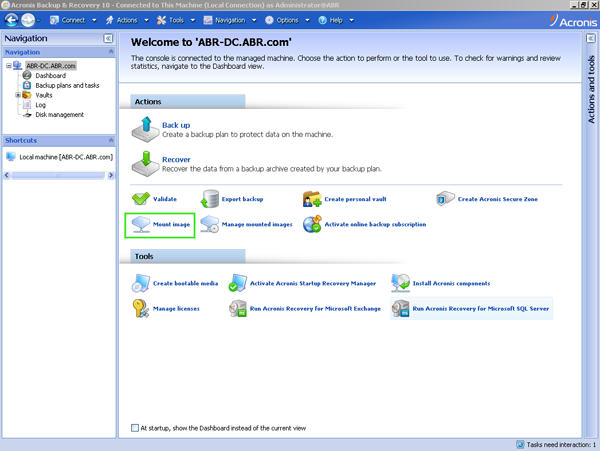Click the Install Acronis components icon
This screenshot has height=451, width=600.
[400, 283]
